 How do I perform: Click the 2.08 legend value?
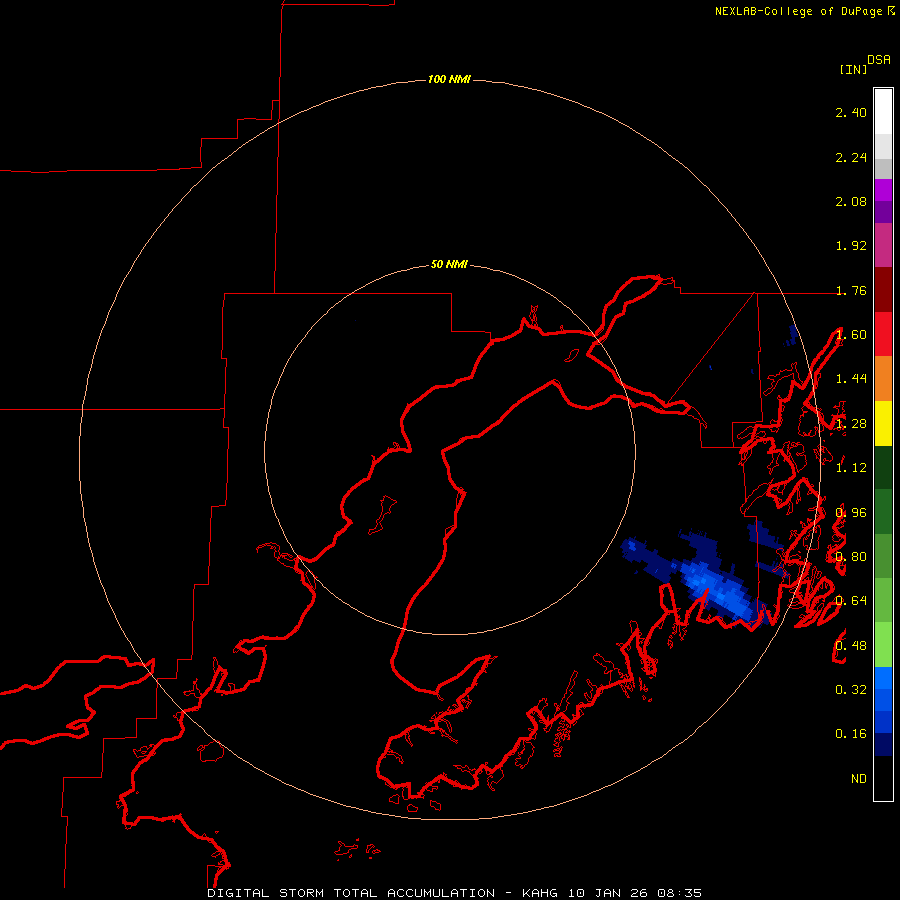pos(851,201)
